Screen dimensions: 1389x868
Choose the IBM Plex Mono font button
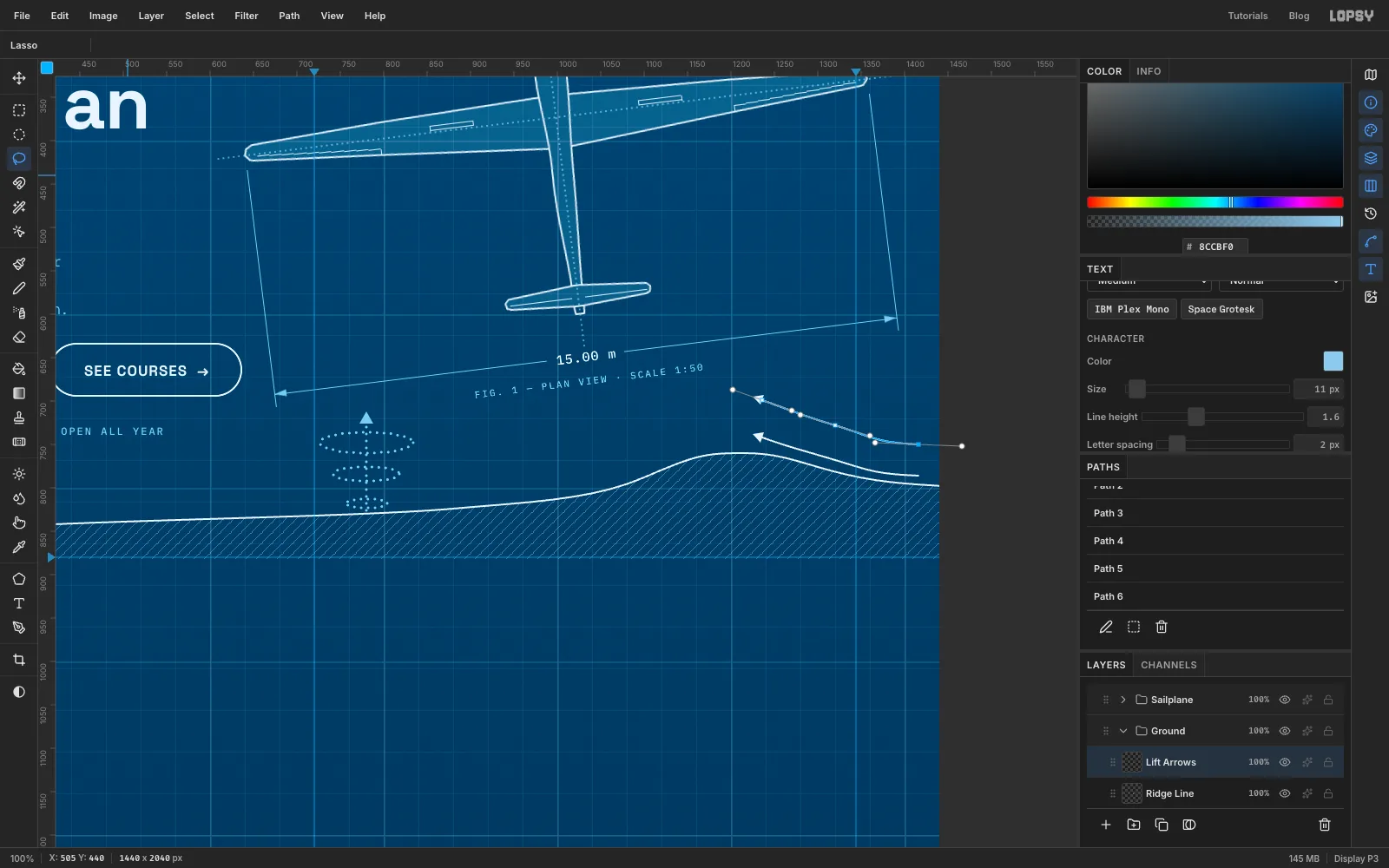(1132, 309)
